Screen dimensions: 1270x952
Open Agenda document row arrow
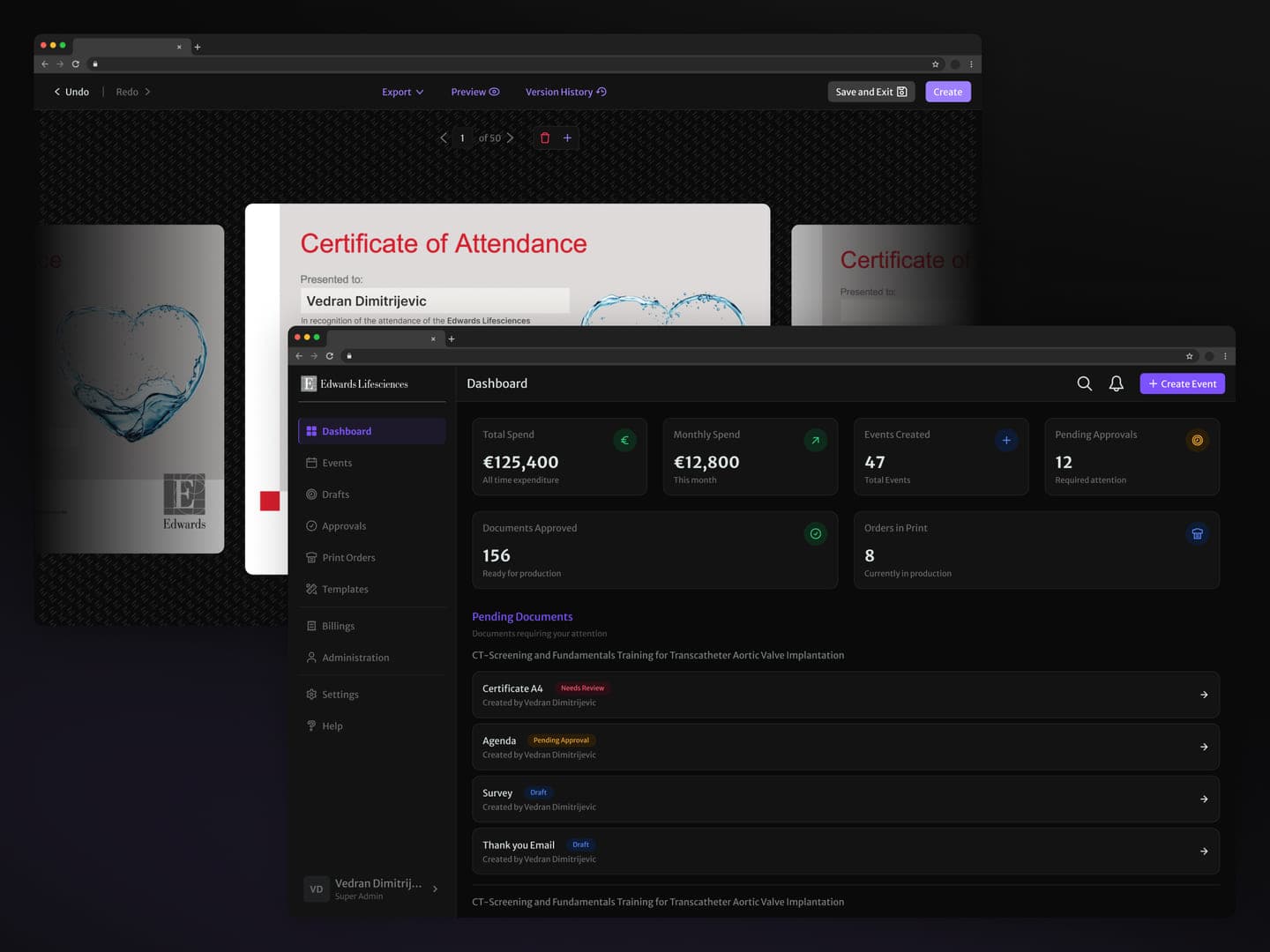coord(1204,747)
